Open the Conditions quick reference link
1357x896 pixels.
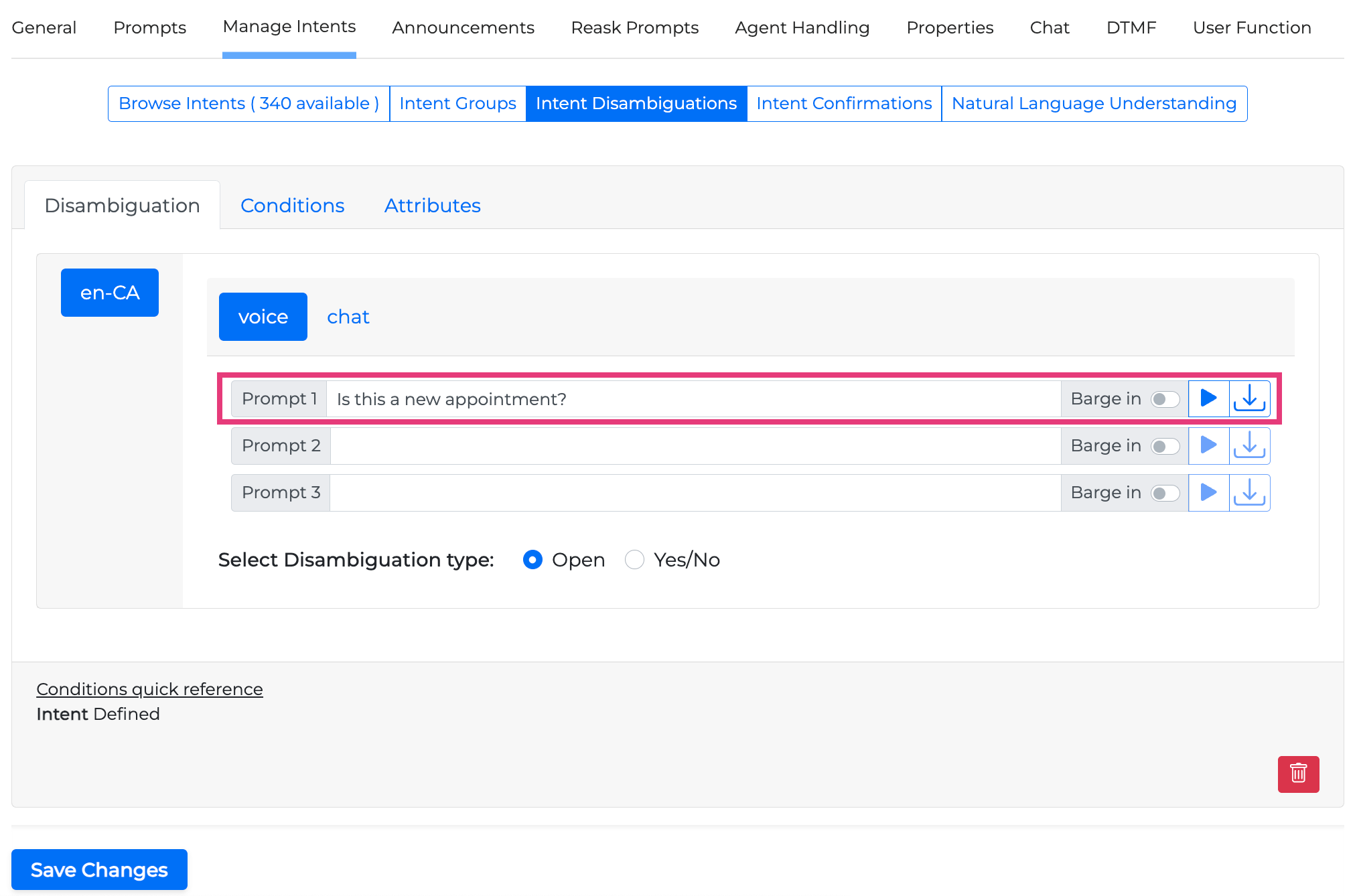149,689
